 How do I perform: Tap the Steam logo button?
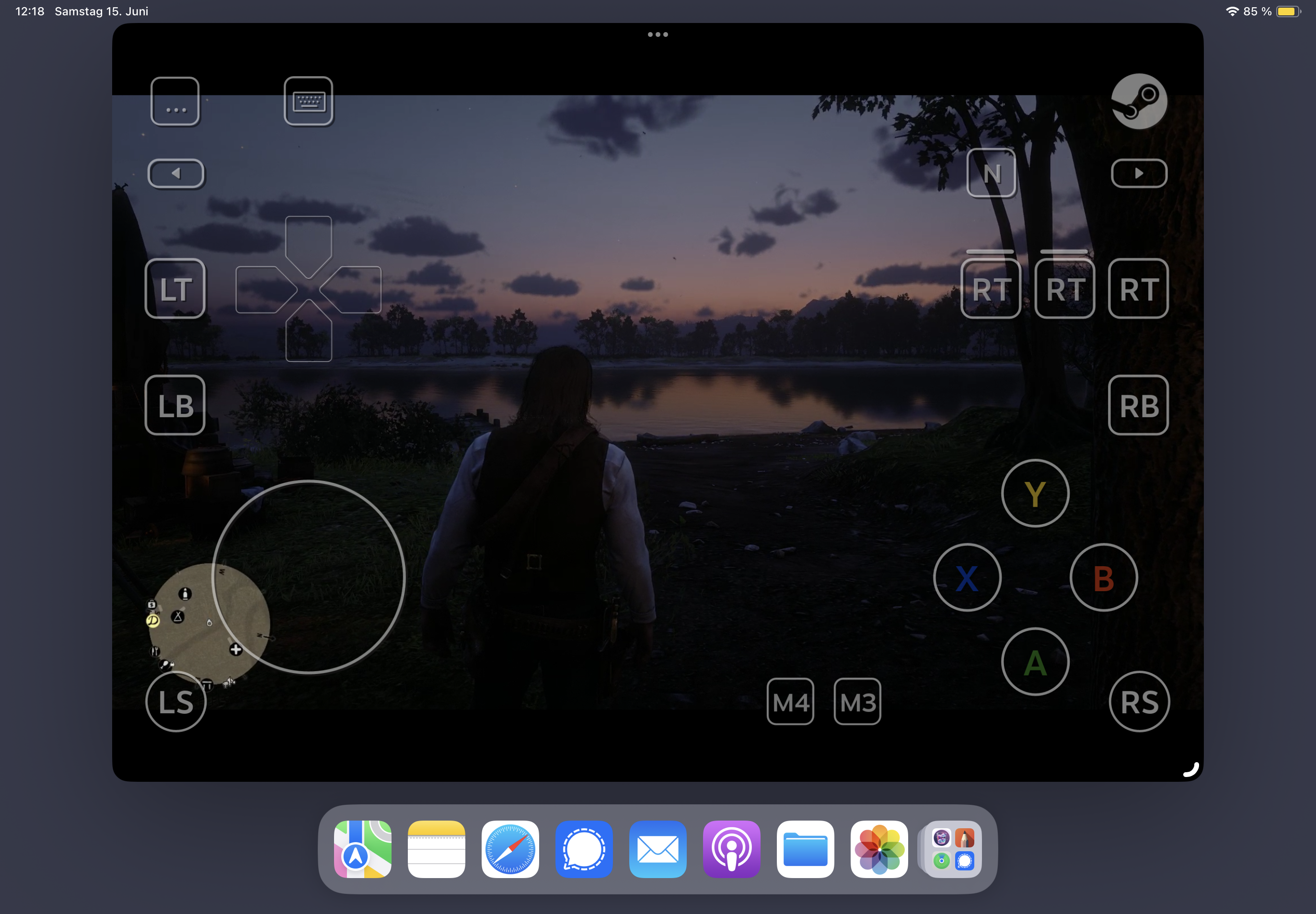click(x=1138, y=102)
